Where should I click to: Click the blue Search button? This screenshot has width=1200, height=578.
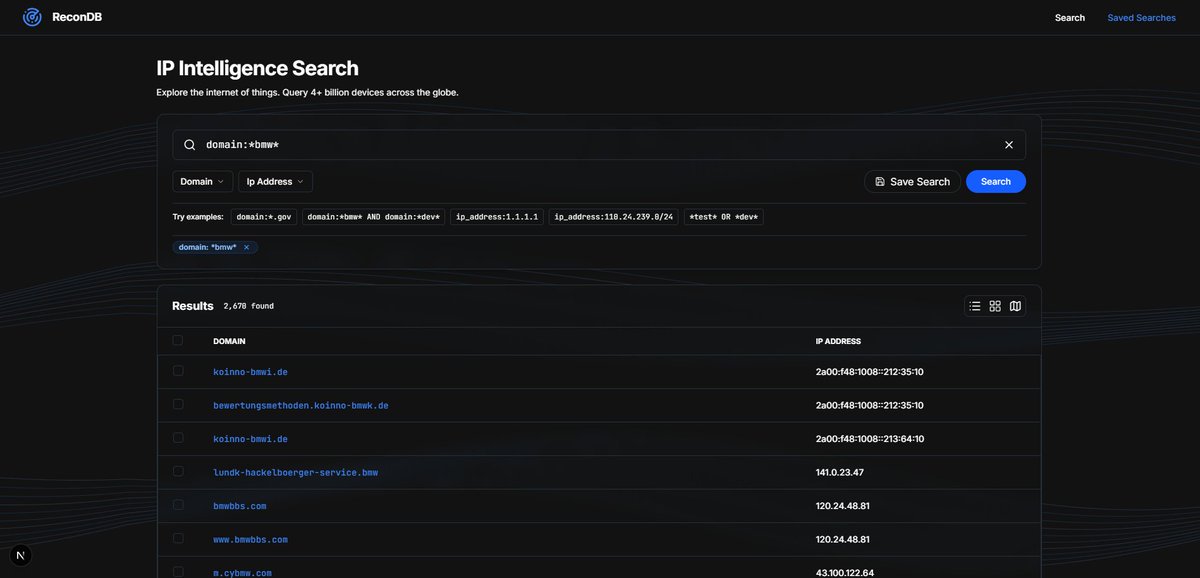(996, 181)
